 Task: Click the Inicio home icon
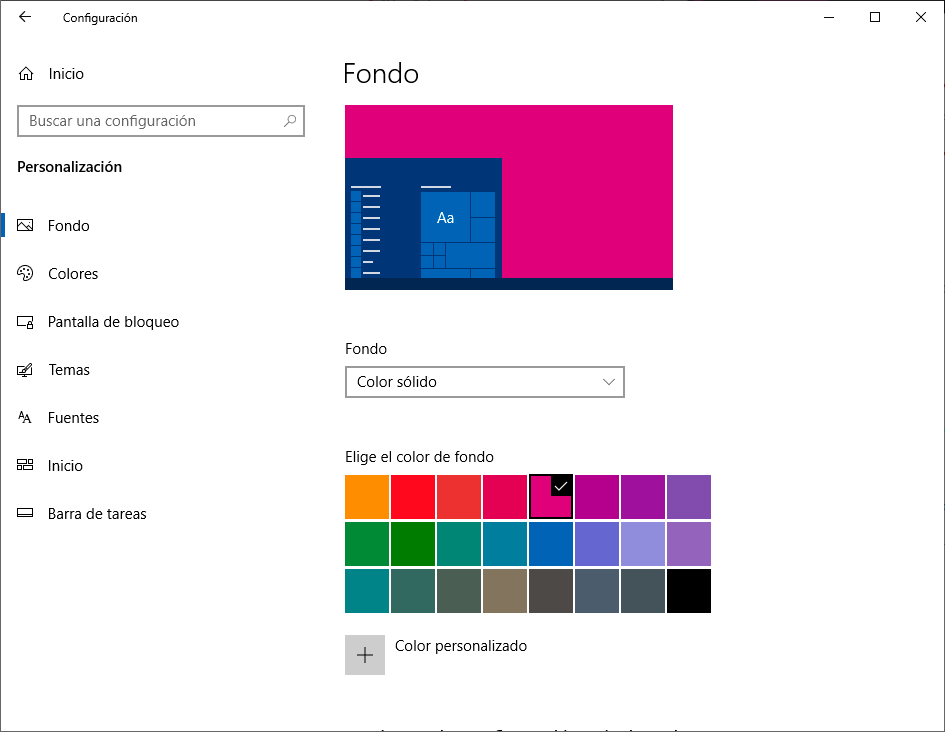point(26,74)
